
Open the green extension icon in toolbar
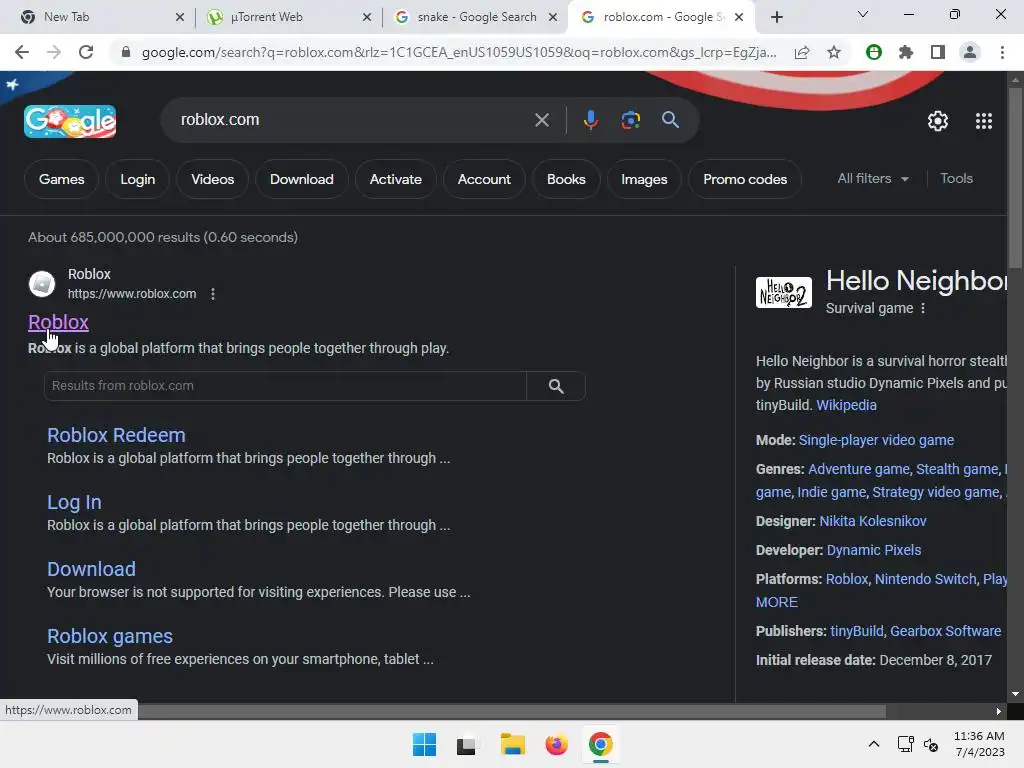873,52
